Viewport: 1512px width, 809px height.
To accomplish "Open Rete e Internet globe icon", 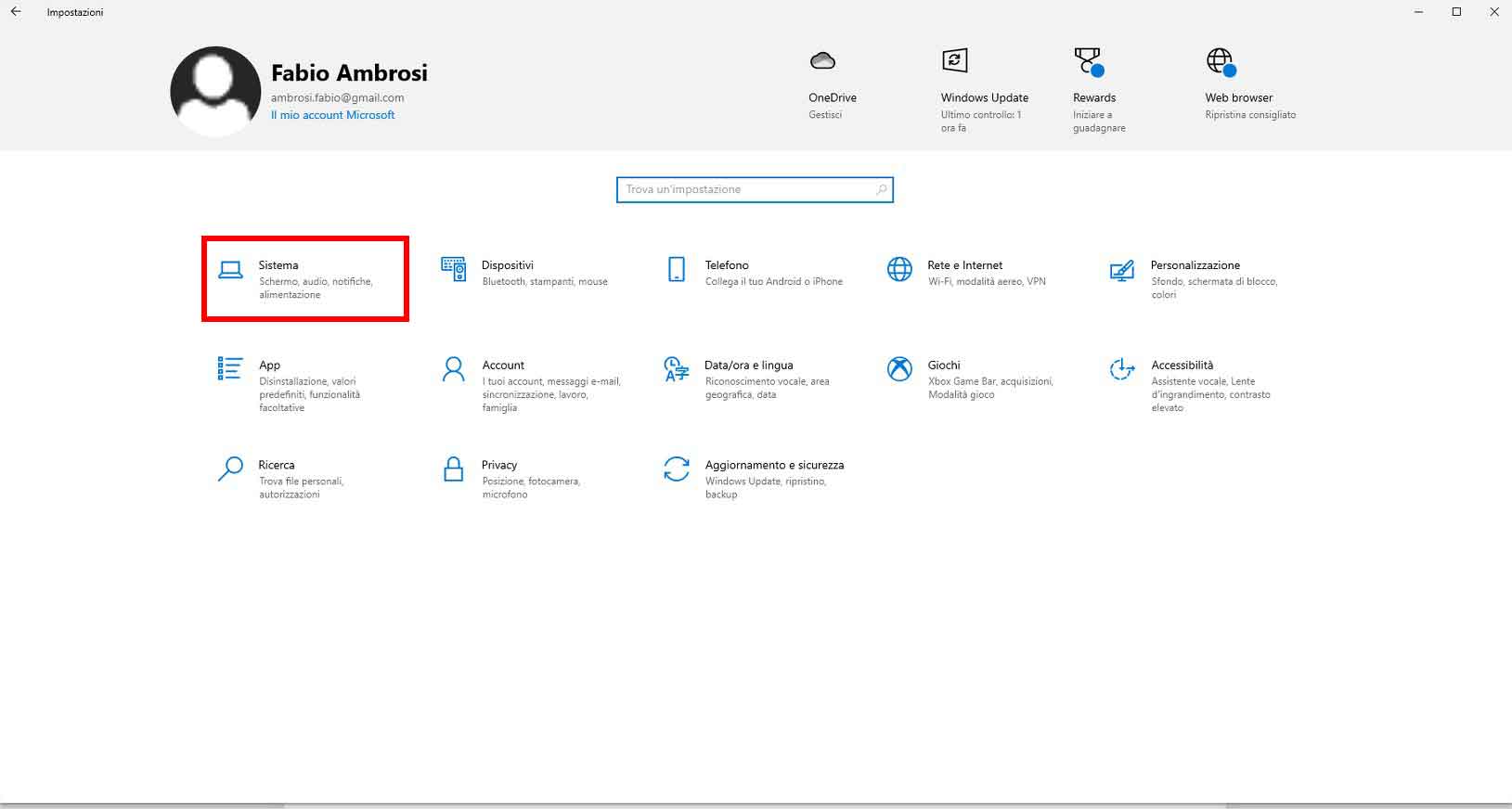I will (x=899, y=270).
